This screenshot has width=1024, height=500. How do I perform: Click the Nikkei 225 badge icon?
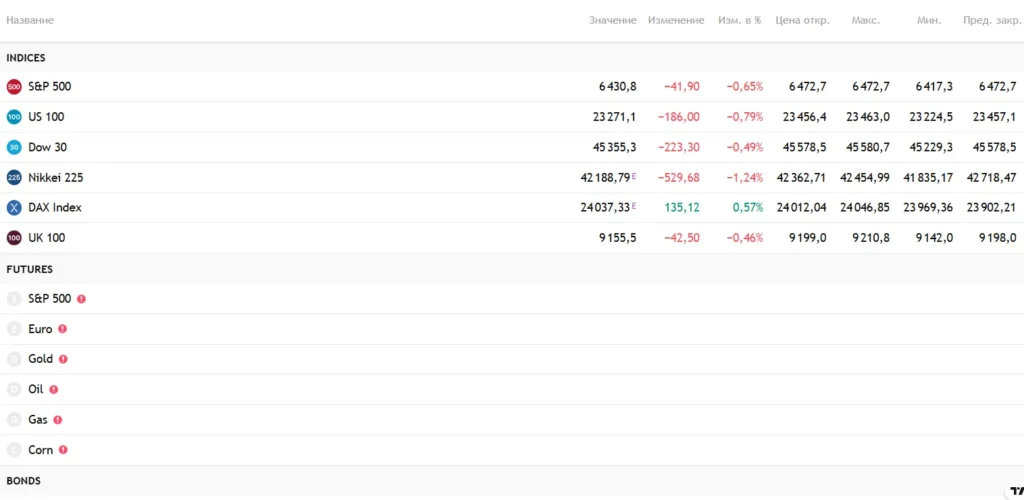coord(14,178)
